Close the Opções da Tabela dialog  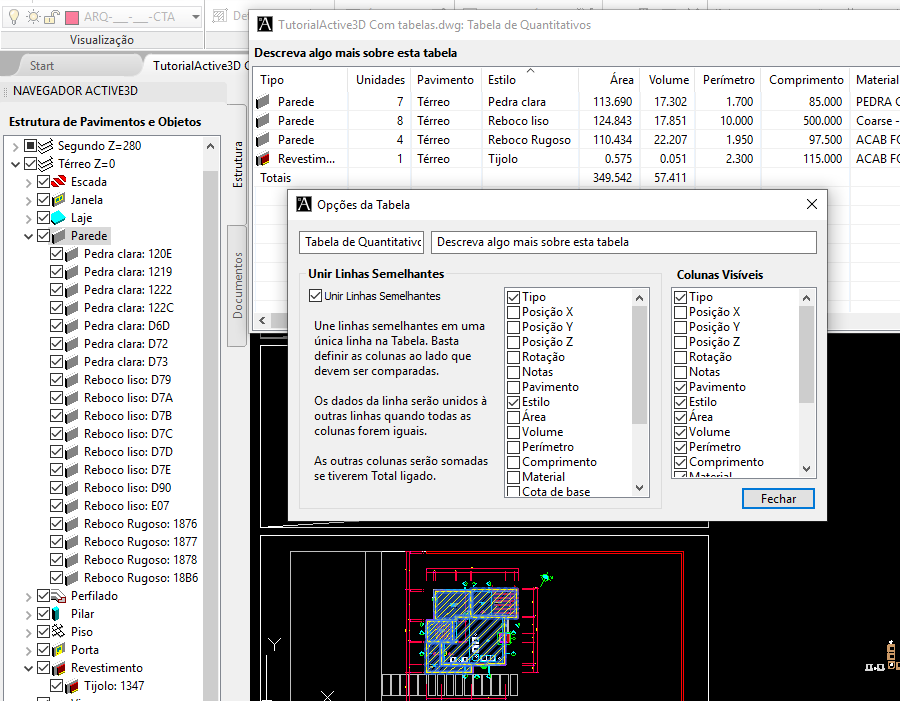click(x=812, y=204)
